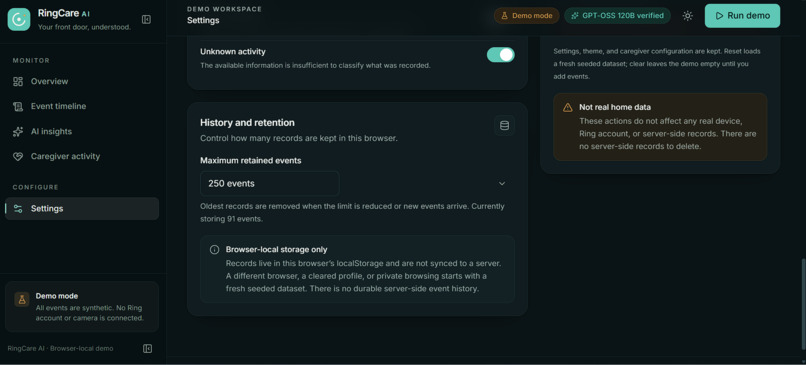Navigate to AI insights
This screenshot has height=365, width=806.
tap(82, 132)
